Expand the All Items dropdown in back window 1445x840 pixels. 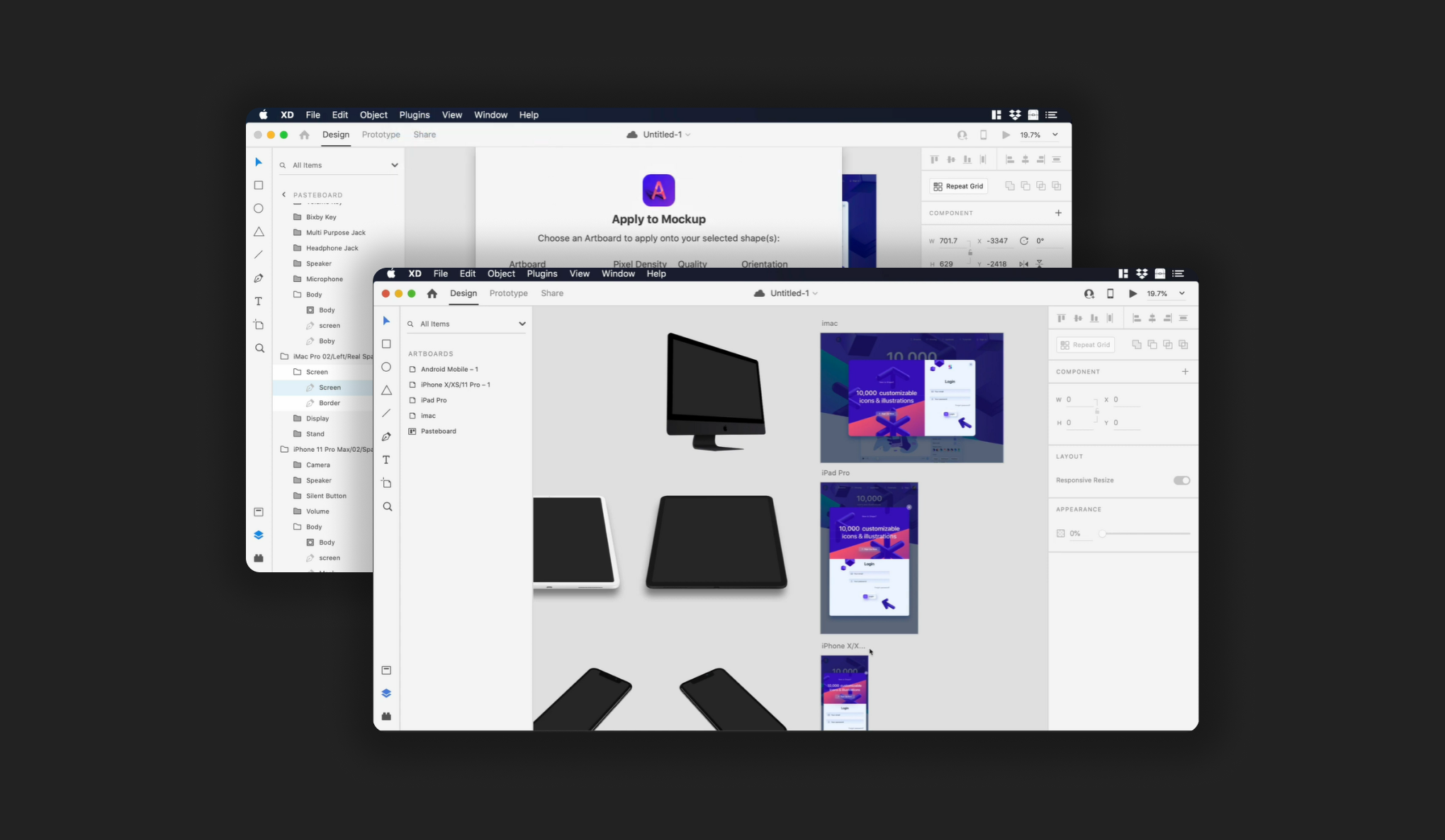(394, 165)
